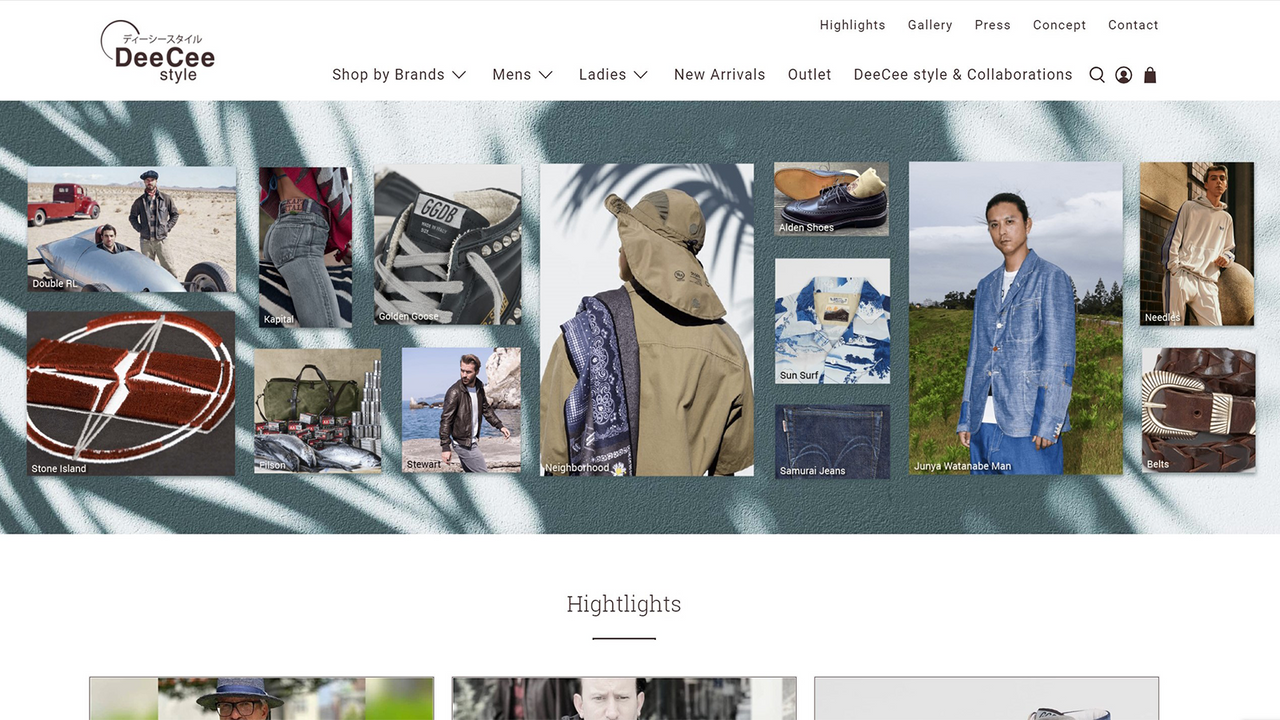Open the Press link

tap(993, 25)
